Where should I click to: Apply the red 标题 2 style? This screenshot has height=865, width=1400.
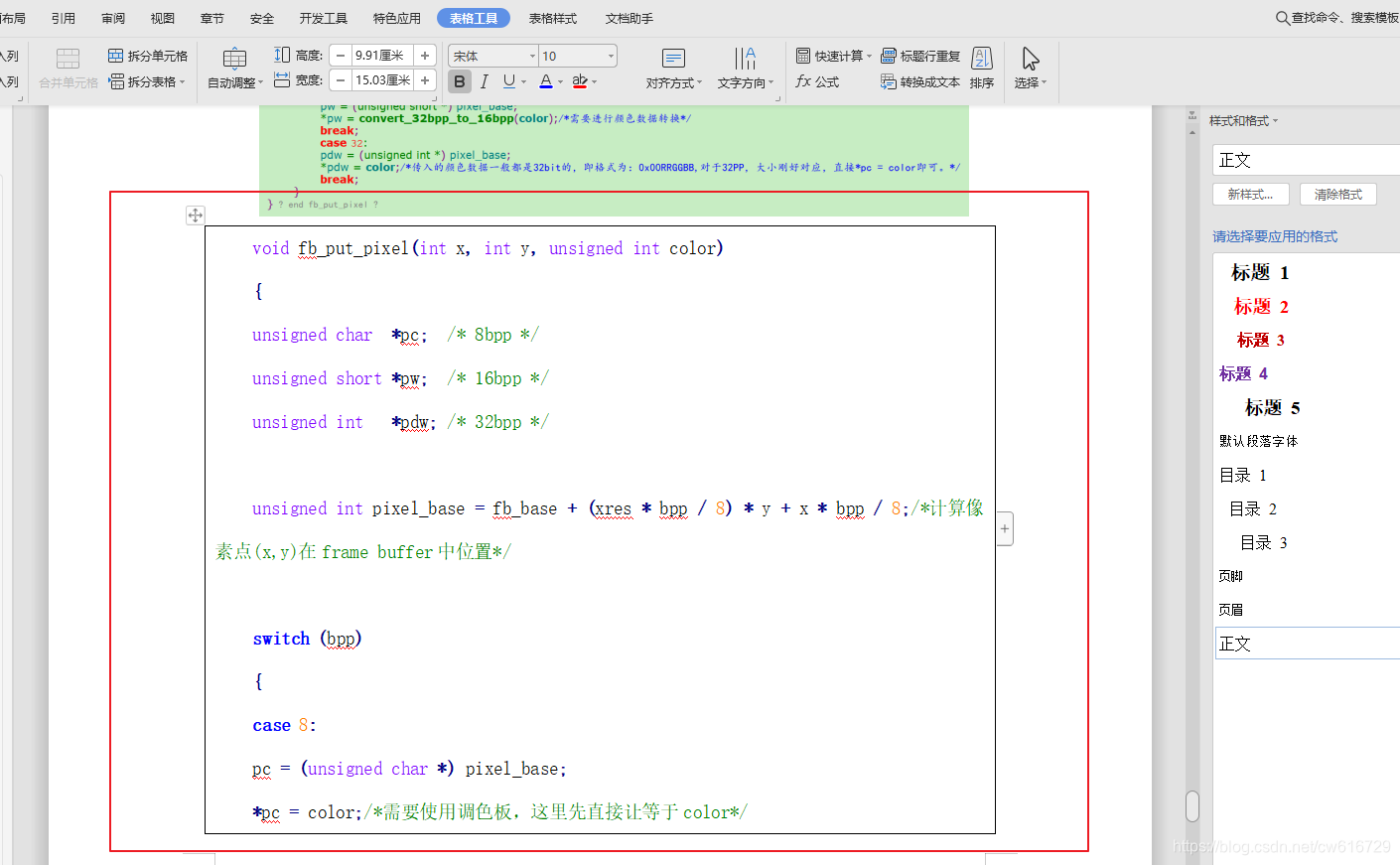(x=1261, y=306)
